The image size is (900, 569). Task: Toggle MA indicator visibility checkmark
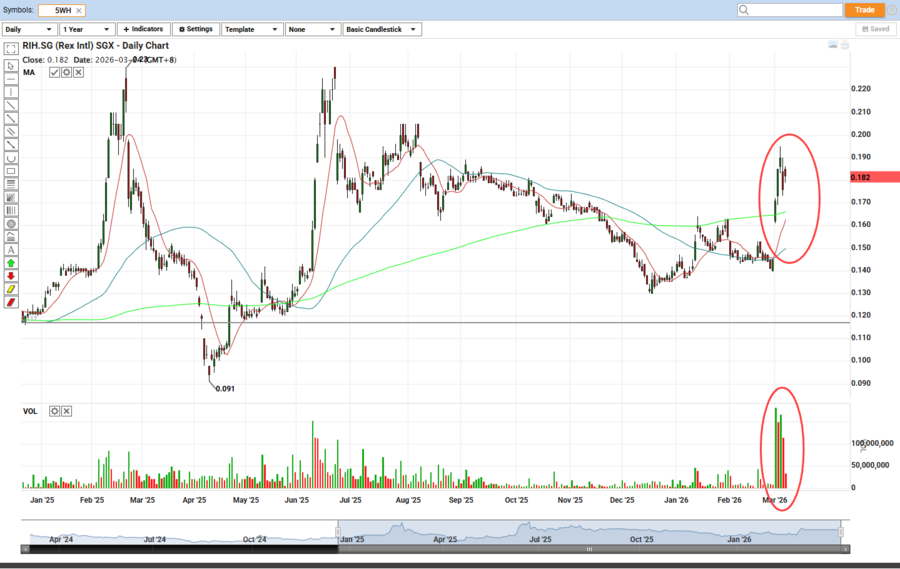coord(55,72)
